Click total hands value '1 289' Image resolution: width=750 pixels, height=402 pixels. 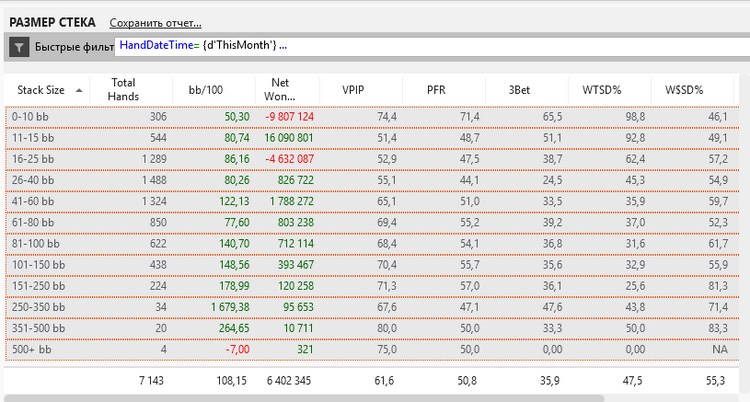pos(154,159)
